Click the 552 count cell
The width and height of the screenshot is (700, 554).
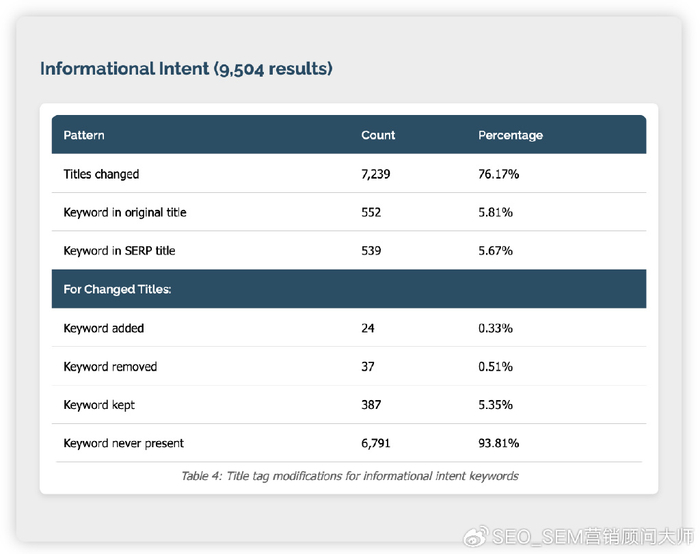point(371,212)
